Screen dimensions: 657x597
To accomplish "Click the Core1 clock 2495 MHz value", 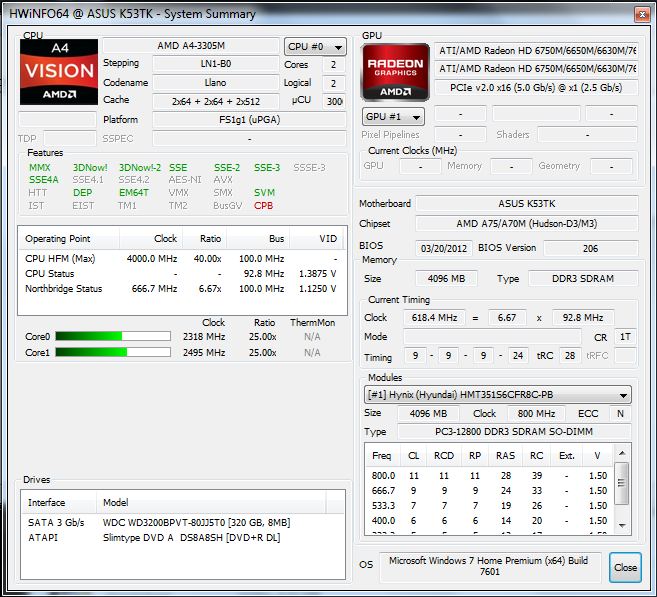I will click(204, 353).
